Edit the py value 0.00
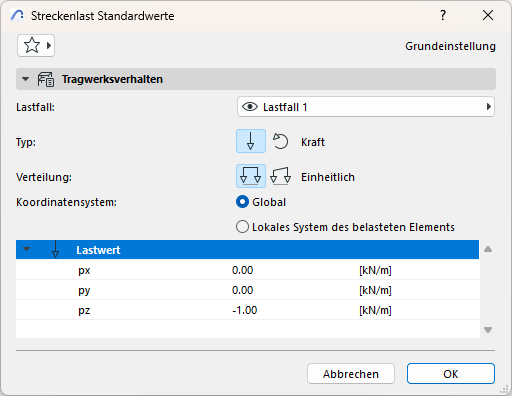The height and width of the screenshot is (396, 512). (243, 290)
